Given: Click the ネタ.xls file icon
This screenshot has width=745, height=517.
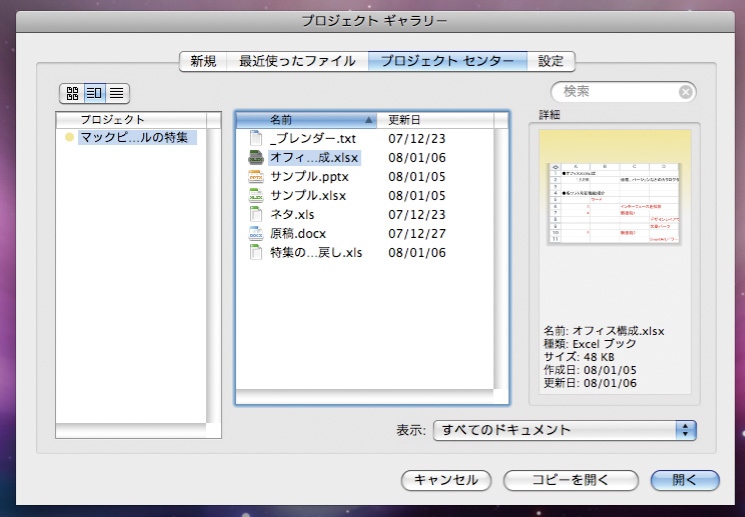Looking at the screenshot, I should [x=256, y=214].
